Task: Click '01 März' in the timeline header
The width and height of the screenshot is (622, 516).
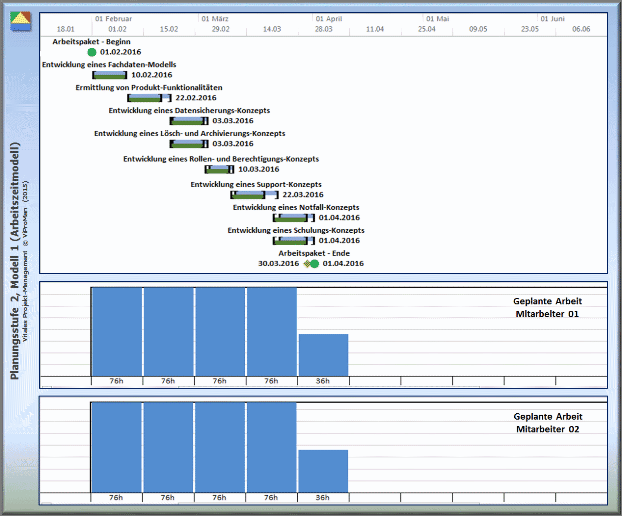Action: (215, 19)
